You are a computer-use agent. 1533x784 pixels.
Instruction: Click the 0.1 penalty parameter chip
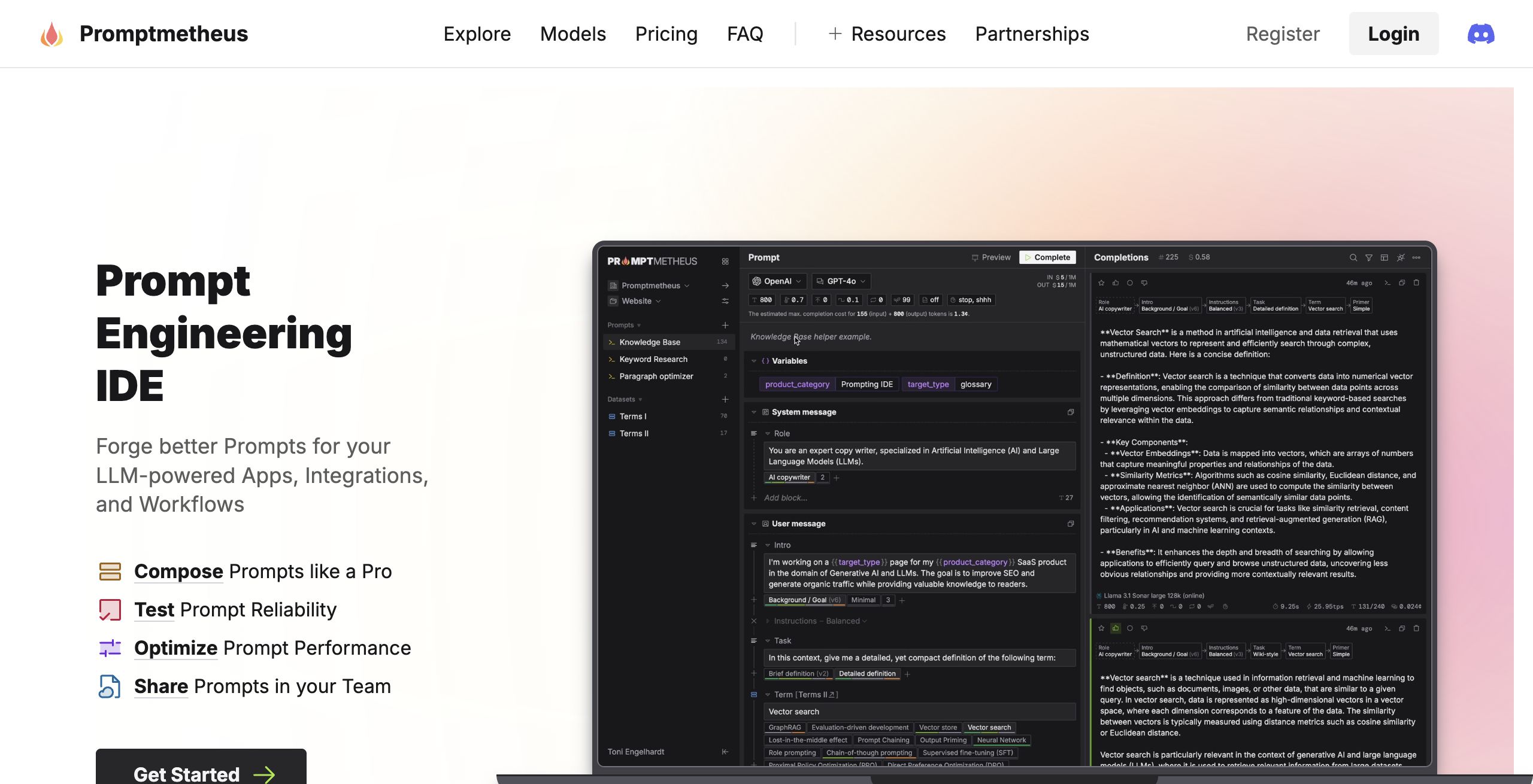tap(849, 300)
